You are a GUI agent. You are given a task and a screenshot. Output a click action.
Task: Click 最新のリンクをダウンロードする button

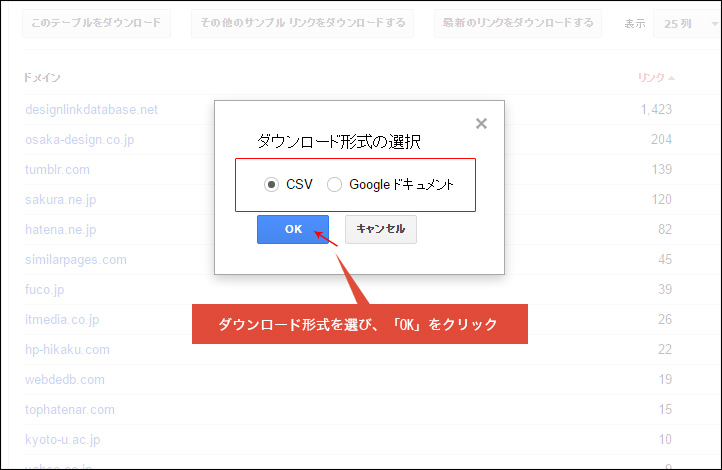518,23
